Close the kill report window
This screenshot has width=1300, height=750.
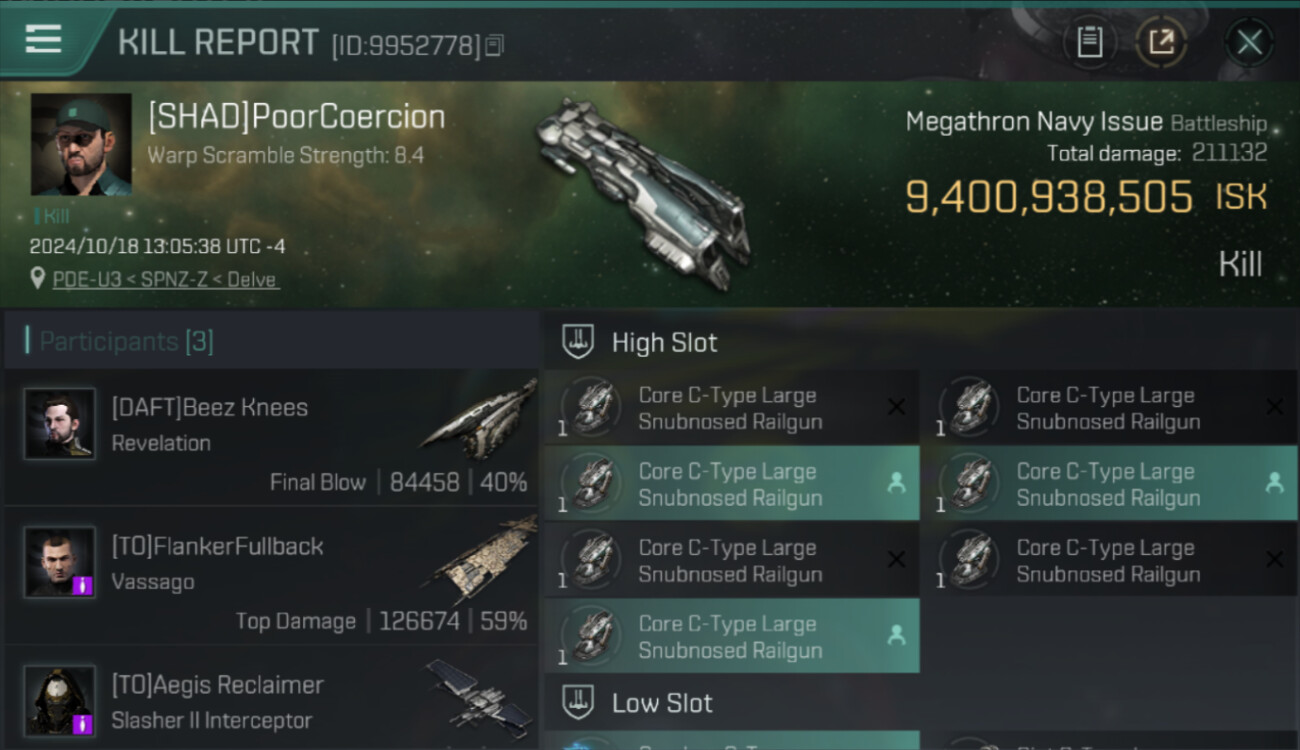(x=1249, y=42)
